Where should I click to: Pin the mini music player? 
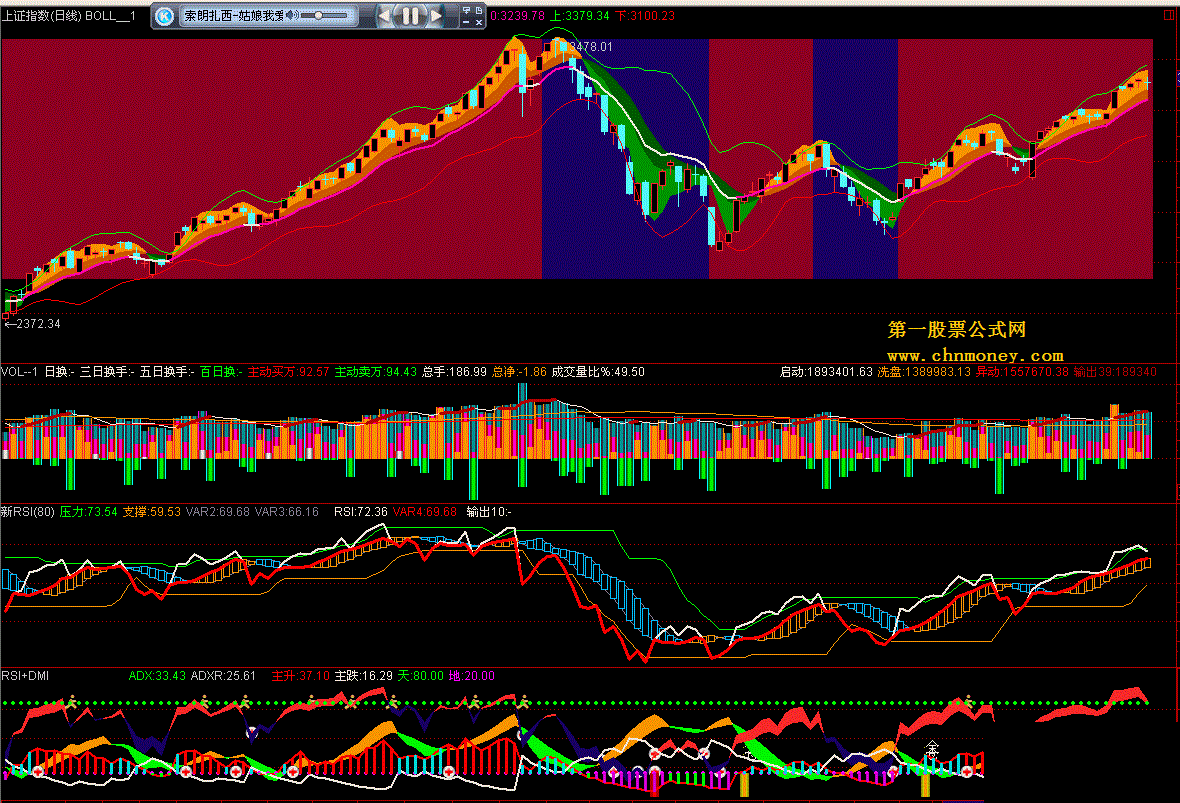point(467,10)
